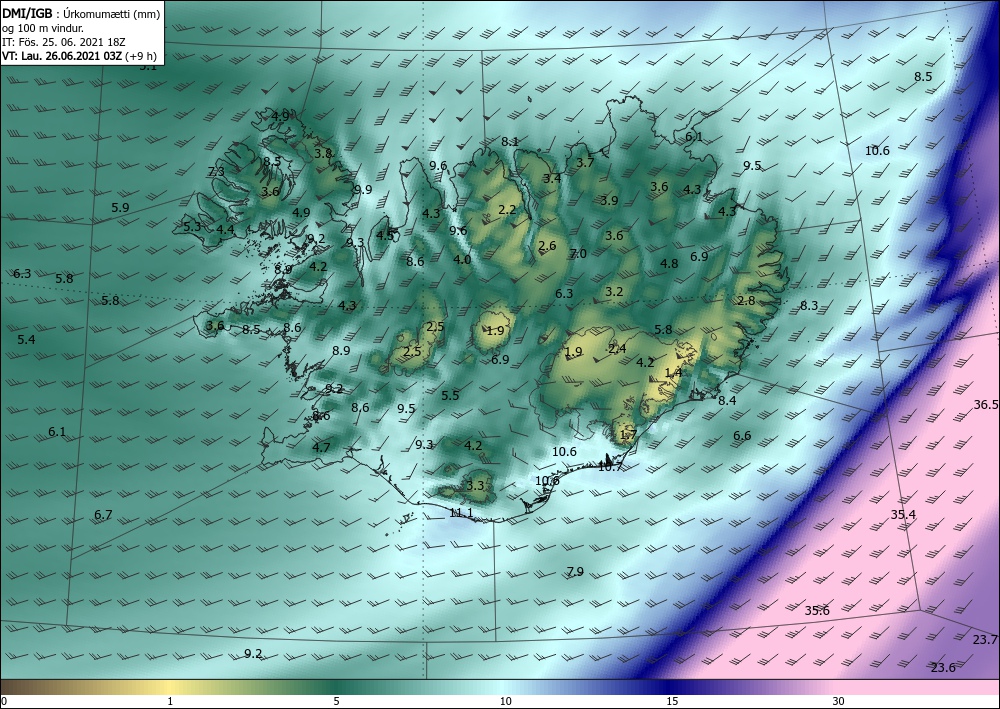1000x709 pixels.
Task: Click the color scale label 15
Action: 672,701
